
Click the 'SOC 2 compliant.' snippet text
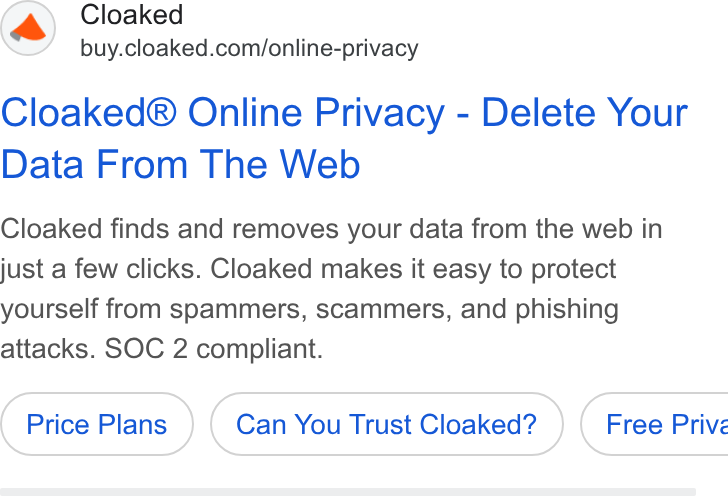(214, 349)
